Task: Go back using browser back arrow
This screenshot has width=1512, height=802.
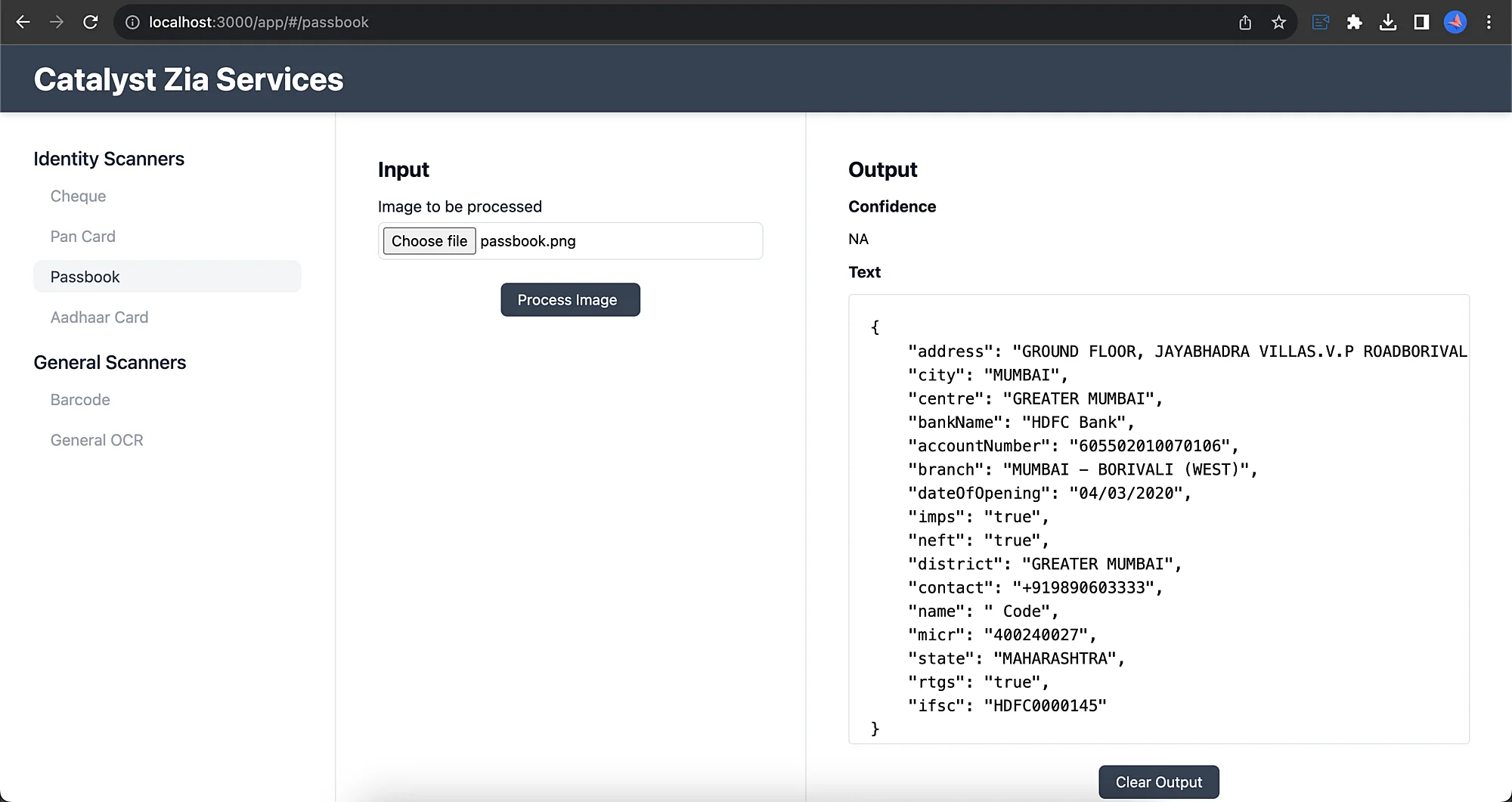Action: click(23, 22)
